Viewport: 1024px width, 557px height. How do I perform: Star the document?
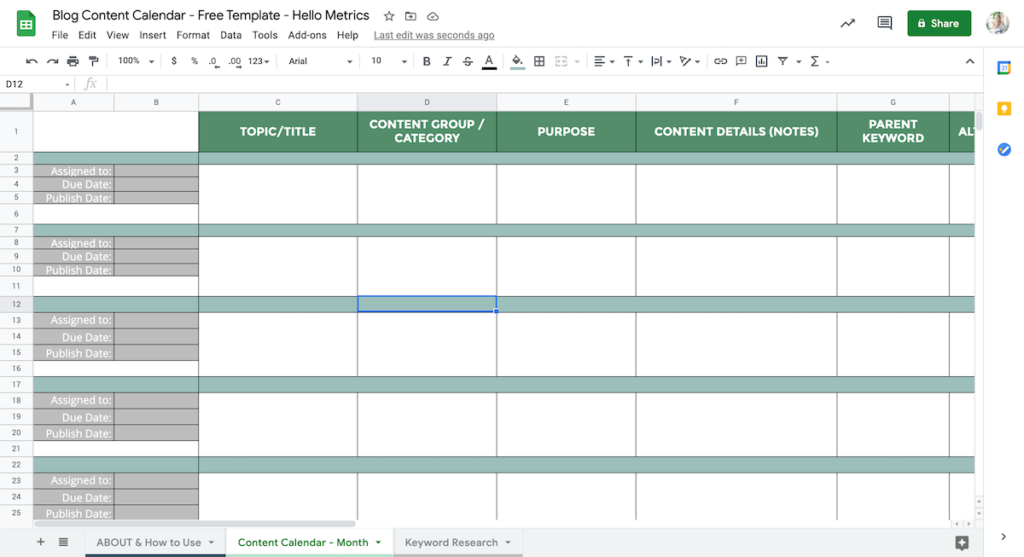click(389, 16)
